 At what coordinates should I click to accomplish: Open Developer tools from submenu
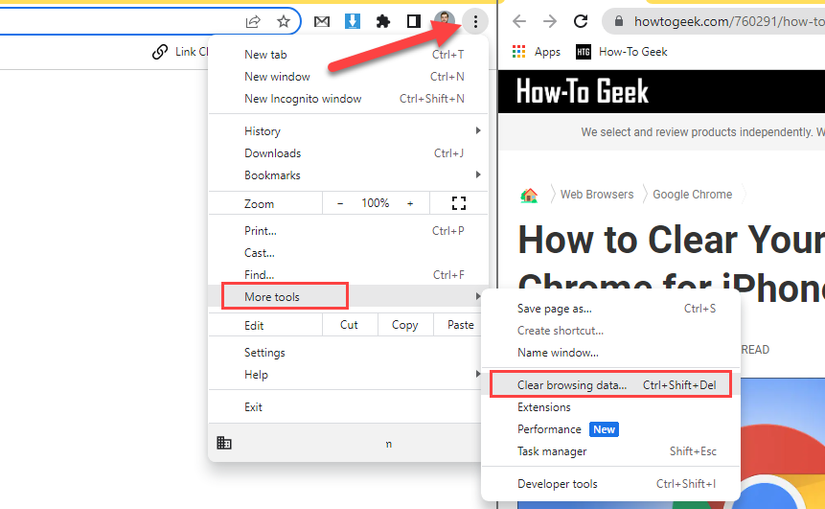coord(611,484)
